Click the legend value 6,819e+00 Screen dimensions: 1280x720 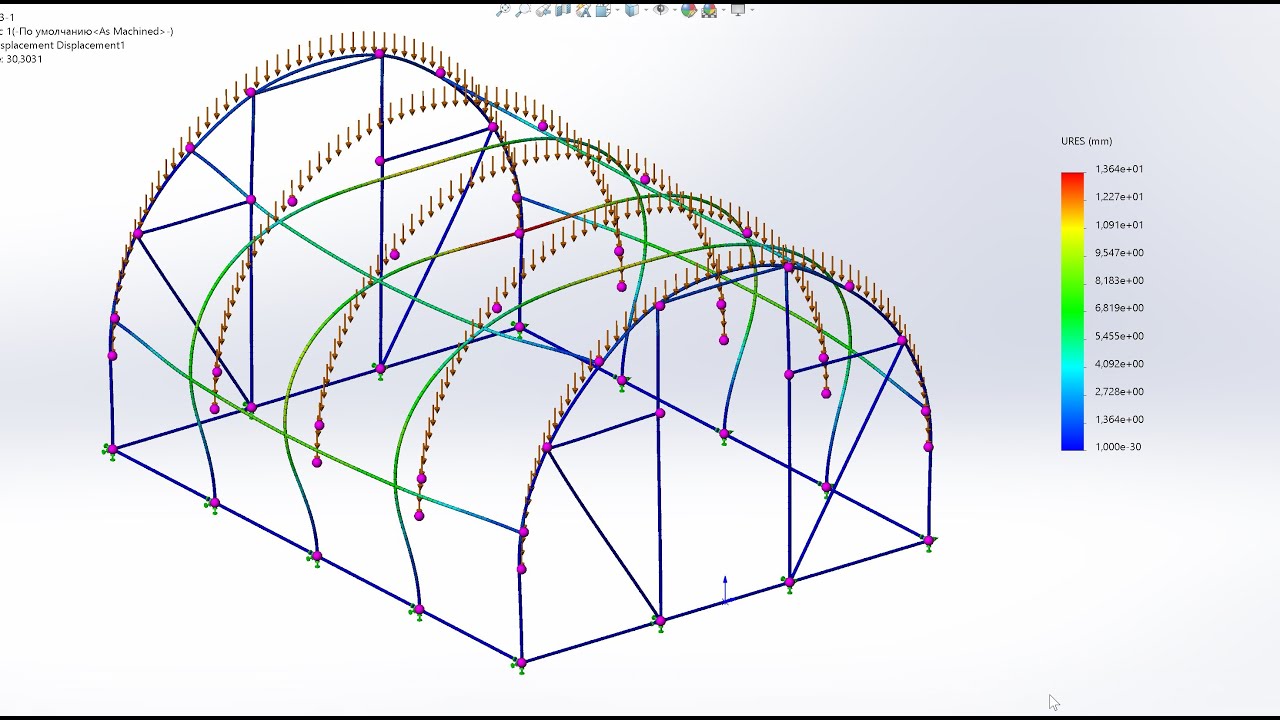click(x=1119, y=308)
